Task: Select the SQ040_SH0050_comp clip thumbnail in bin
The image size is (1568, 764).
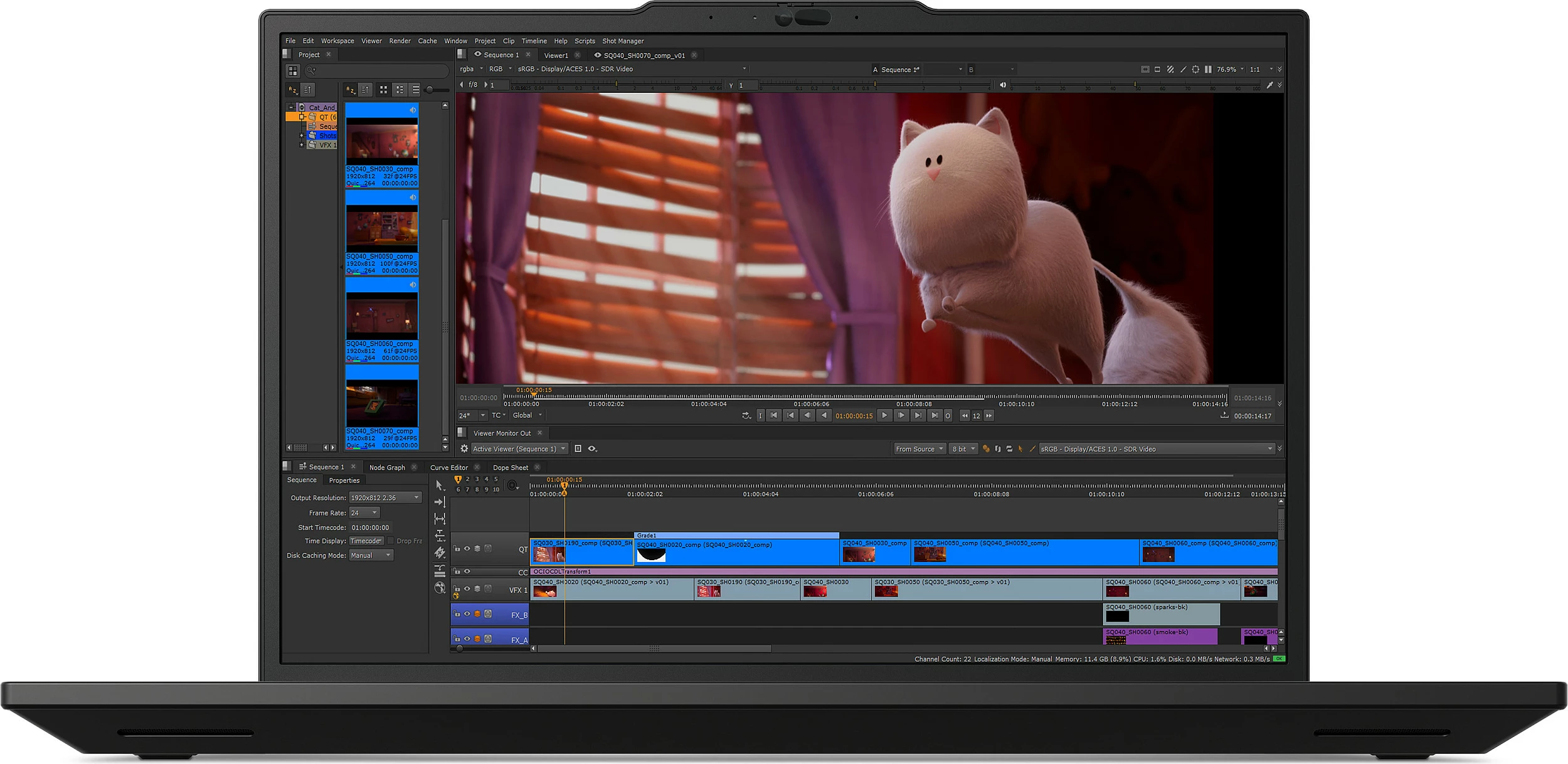Action: coord(382,228)
